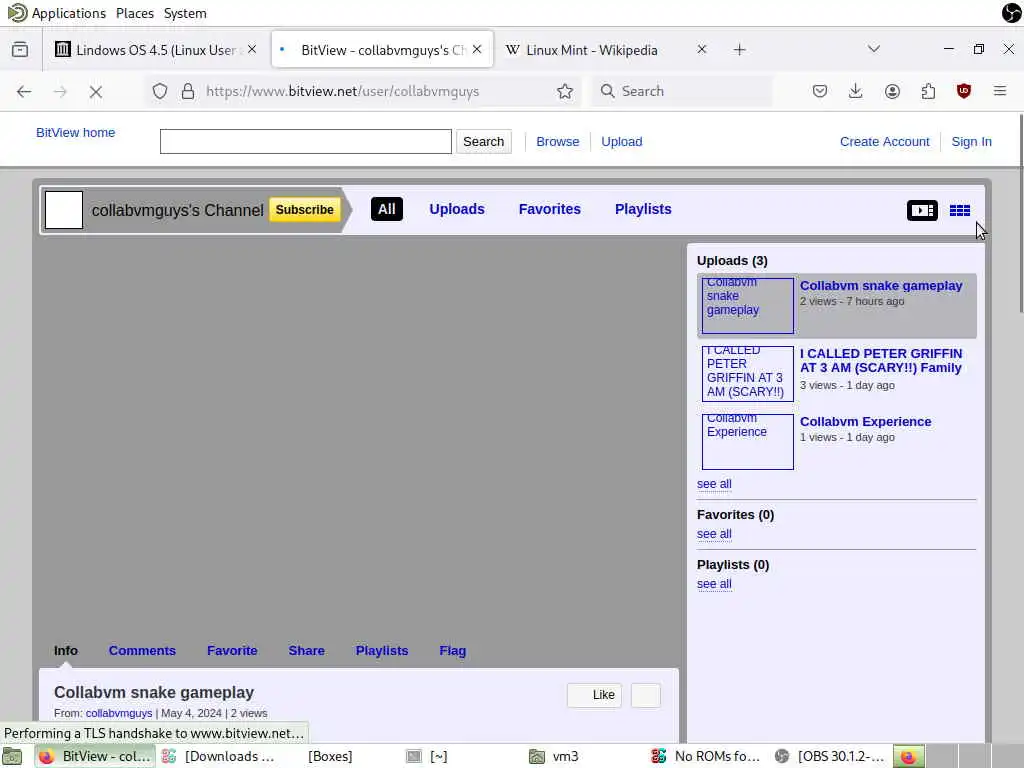Click the BitView search text box
The width and height of the screenshot is (1024, 768).
pyautogui.click(x=306, y=142)
